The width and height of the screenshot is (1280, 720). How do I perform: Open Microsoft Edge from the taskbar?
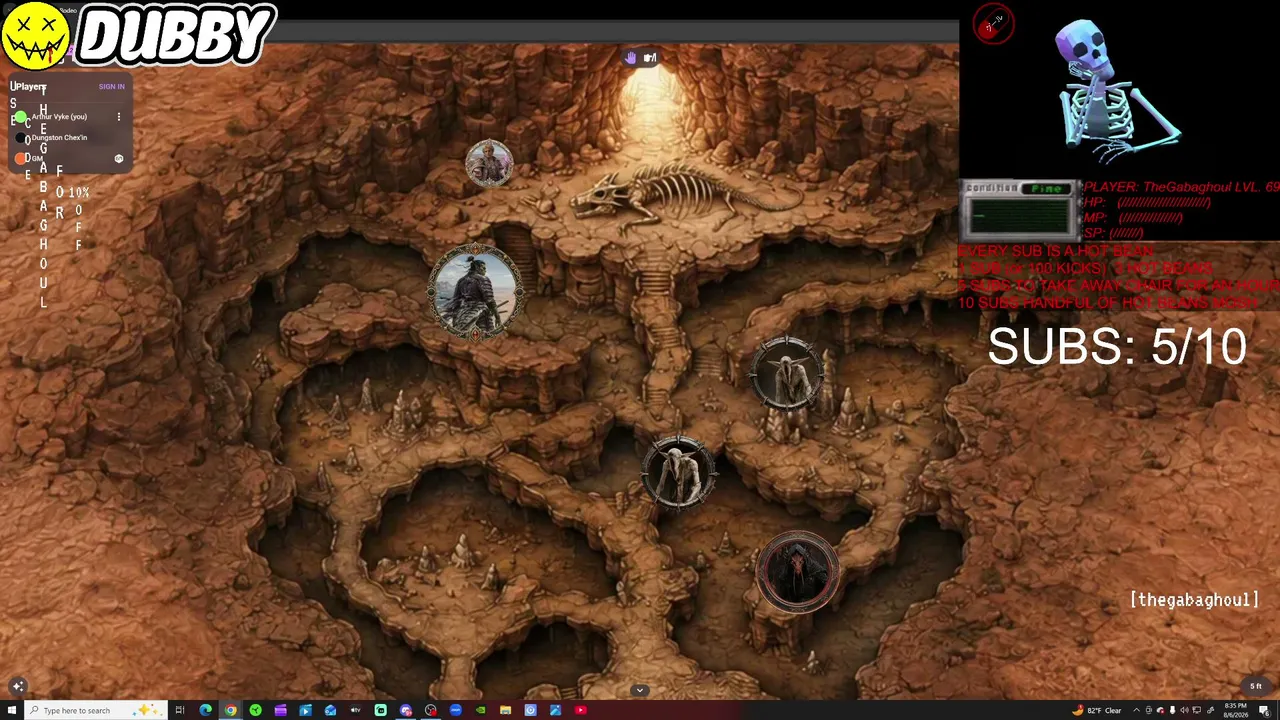[206, 710]
